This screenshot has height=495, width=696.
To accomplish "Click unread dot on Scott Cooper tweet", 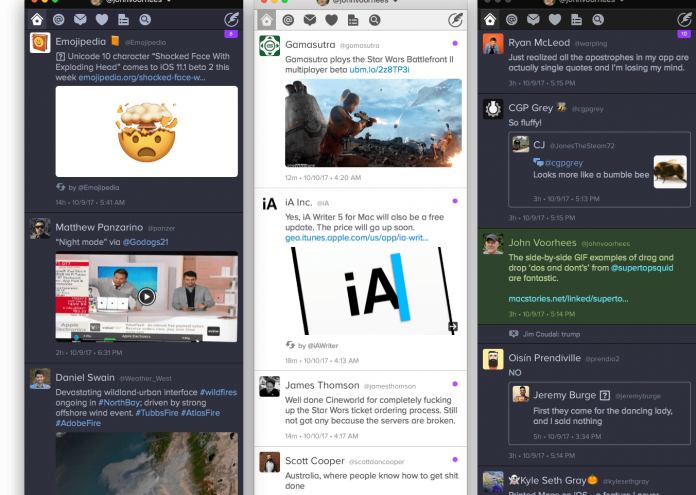I will tap(455, 459).
